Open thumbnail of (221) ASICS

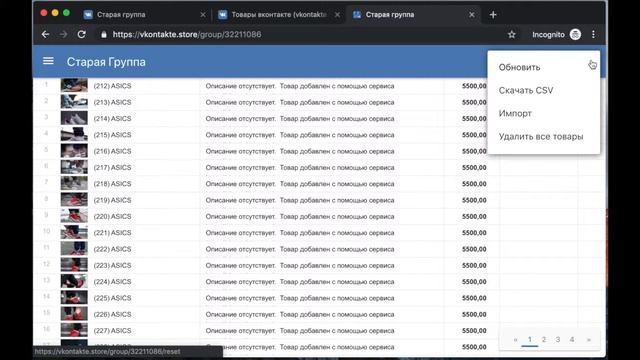coord(74,232)
